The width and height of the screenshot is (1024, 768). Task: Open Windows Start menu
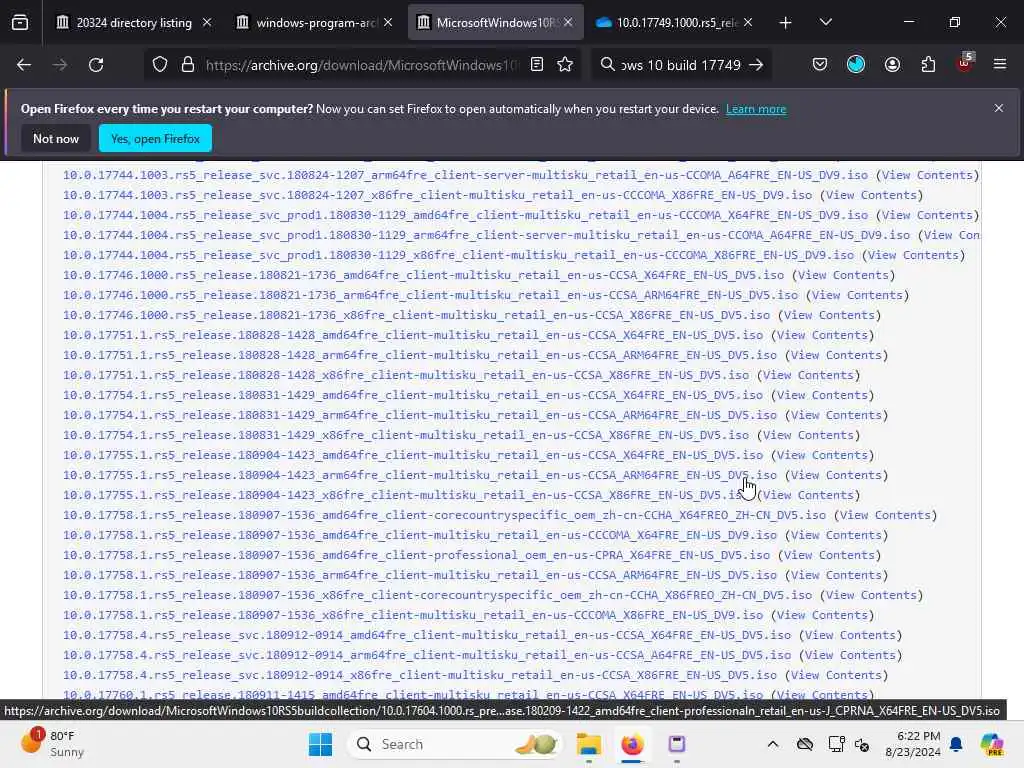pos(320,744)
